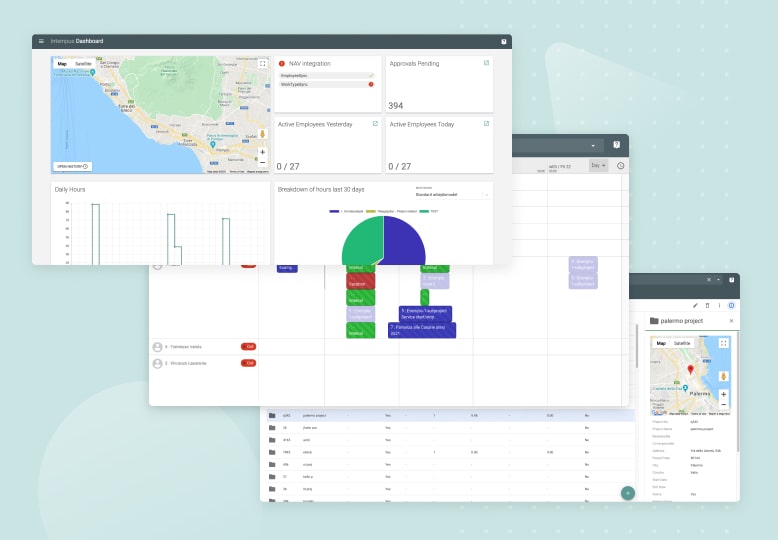778x540 pixels.
Task: Switch the dashboard map to Satellite view
Action: click(x=83, y=64)
